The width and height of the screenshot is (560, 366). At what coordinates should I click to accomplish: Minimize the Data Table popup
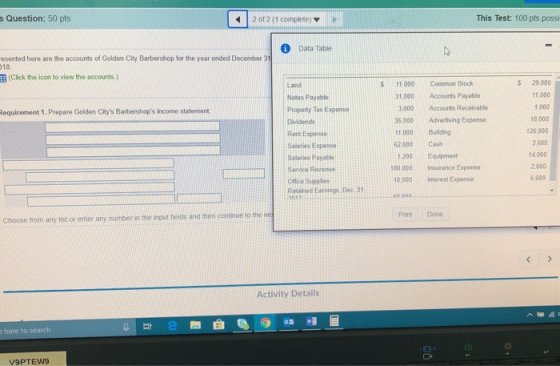pyautogui.click(x=549, y=45)
